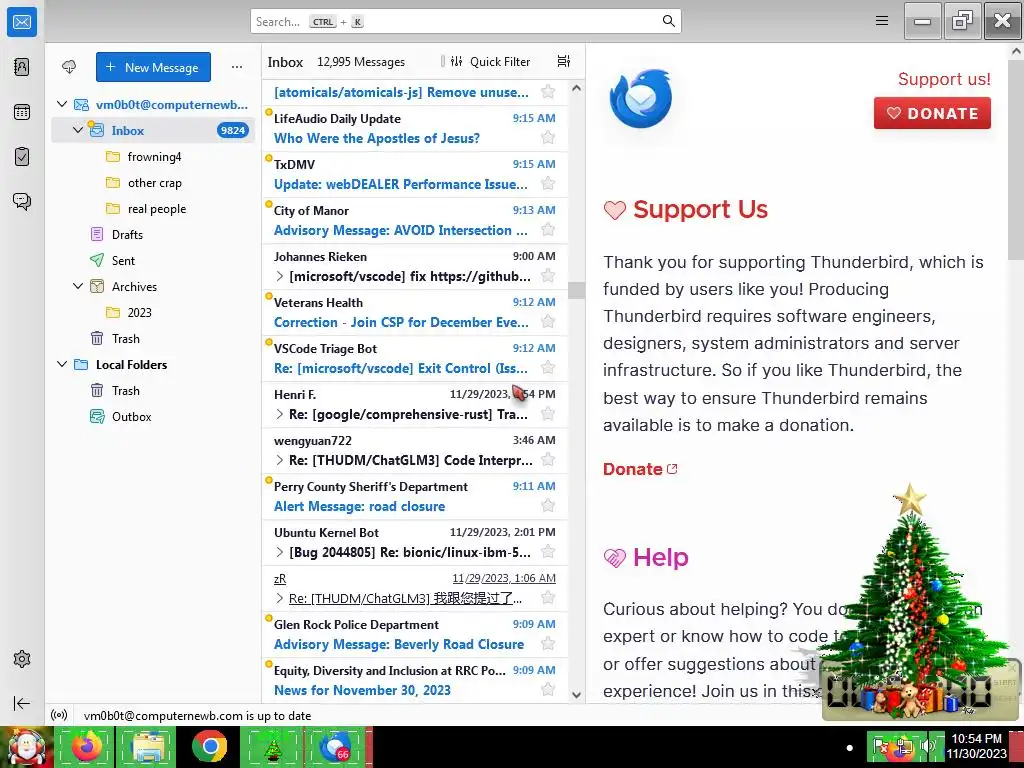Click the red DONATE button
Viewport: 1024px width, 768px height.
pyautogui.click(x=932, y=113)
